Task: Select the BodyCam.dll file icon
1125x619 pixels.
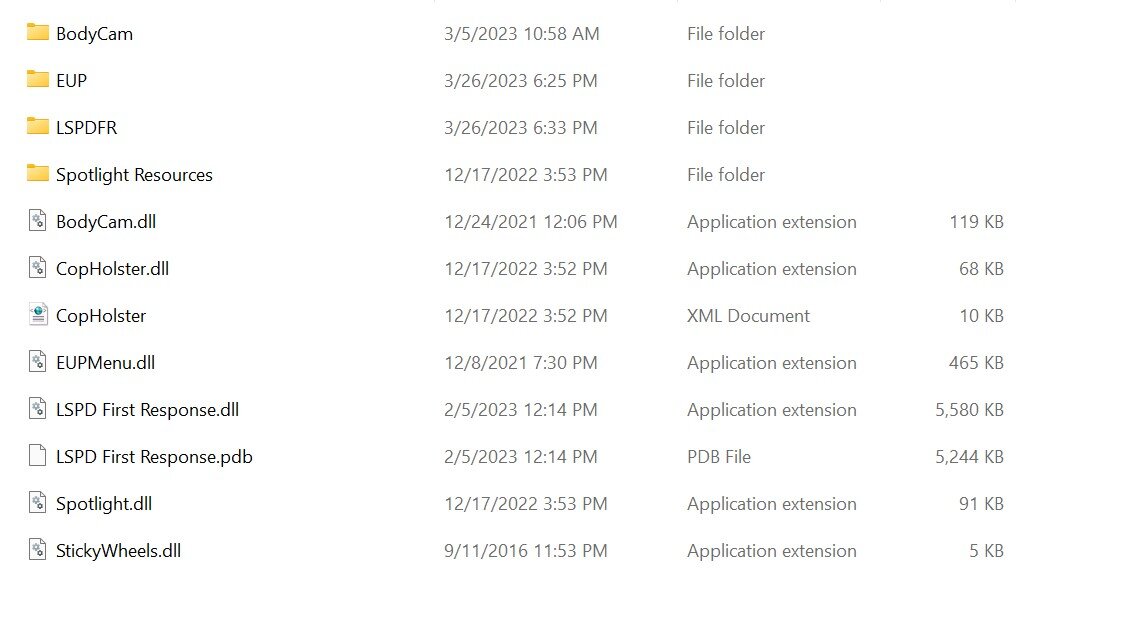Action: (38, 221)
